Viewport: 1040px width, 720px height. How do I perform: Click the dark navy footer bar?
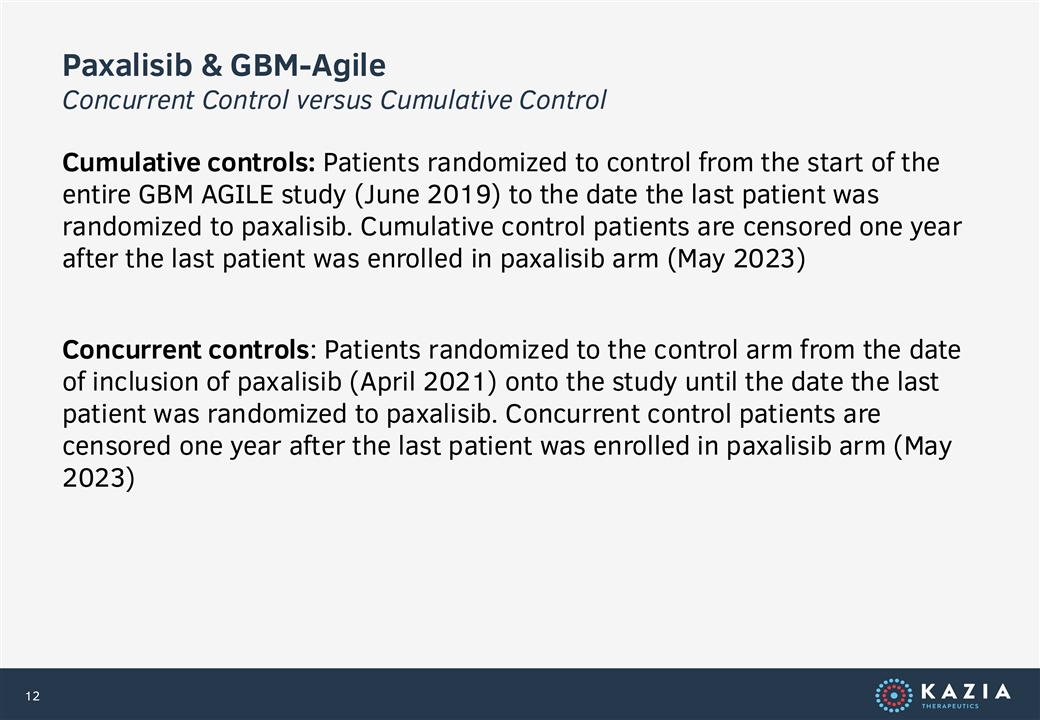point(520,694)
